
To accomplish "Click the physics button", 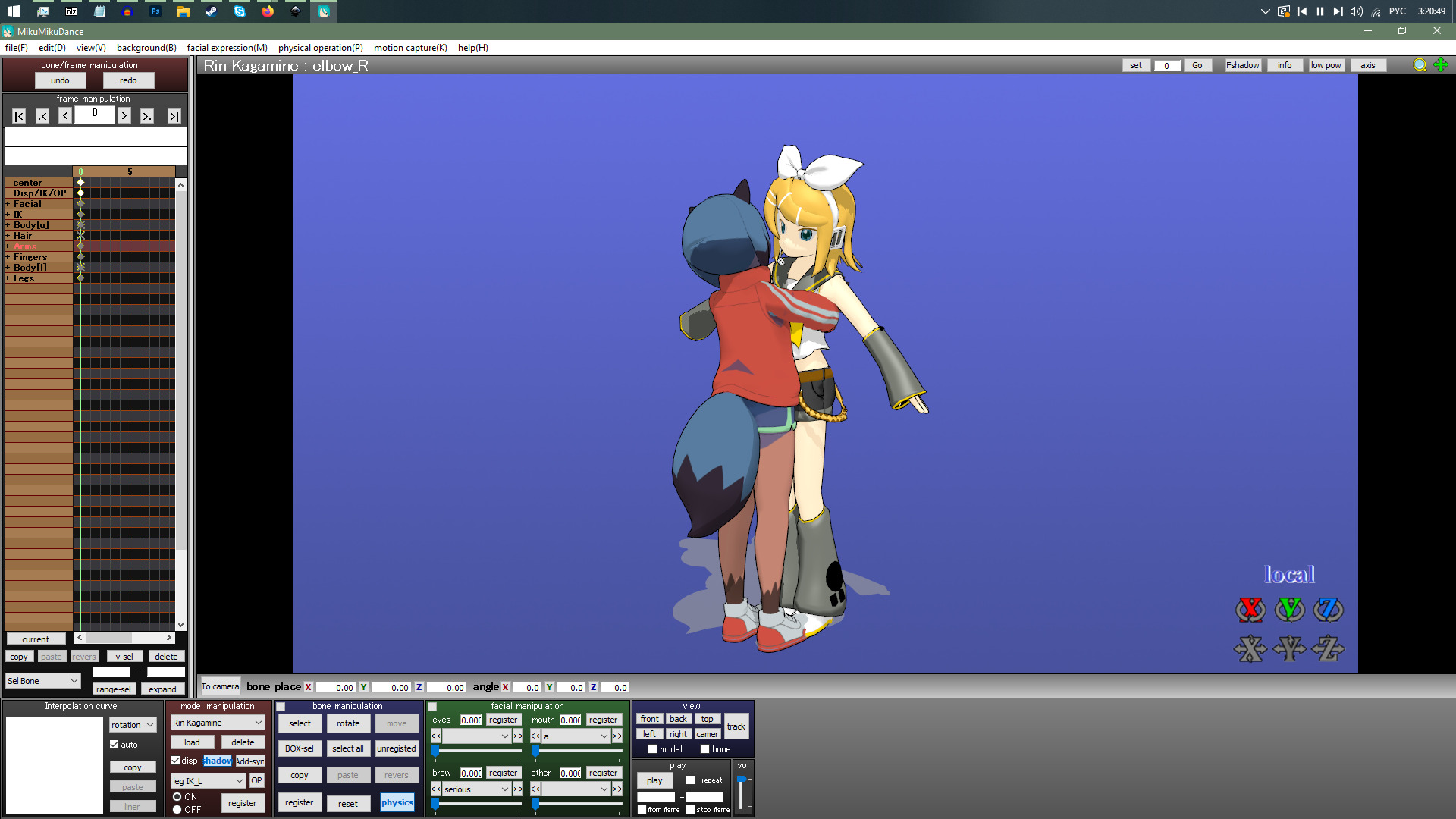I will 397,803.
